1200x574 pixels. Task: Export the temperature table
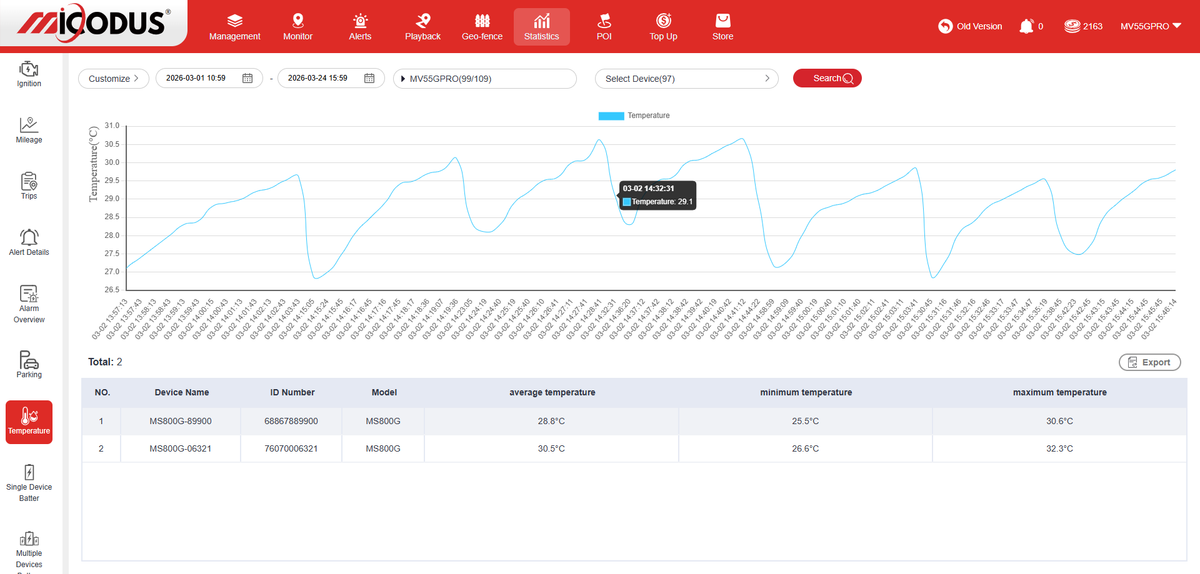[1150, 362]
